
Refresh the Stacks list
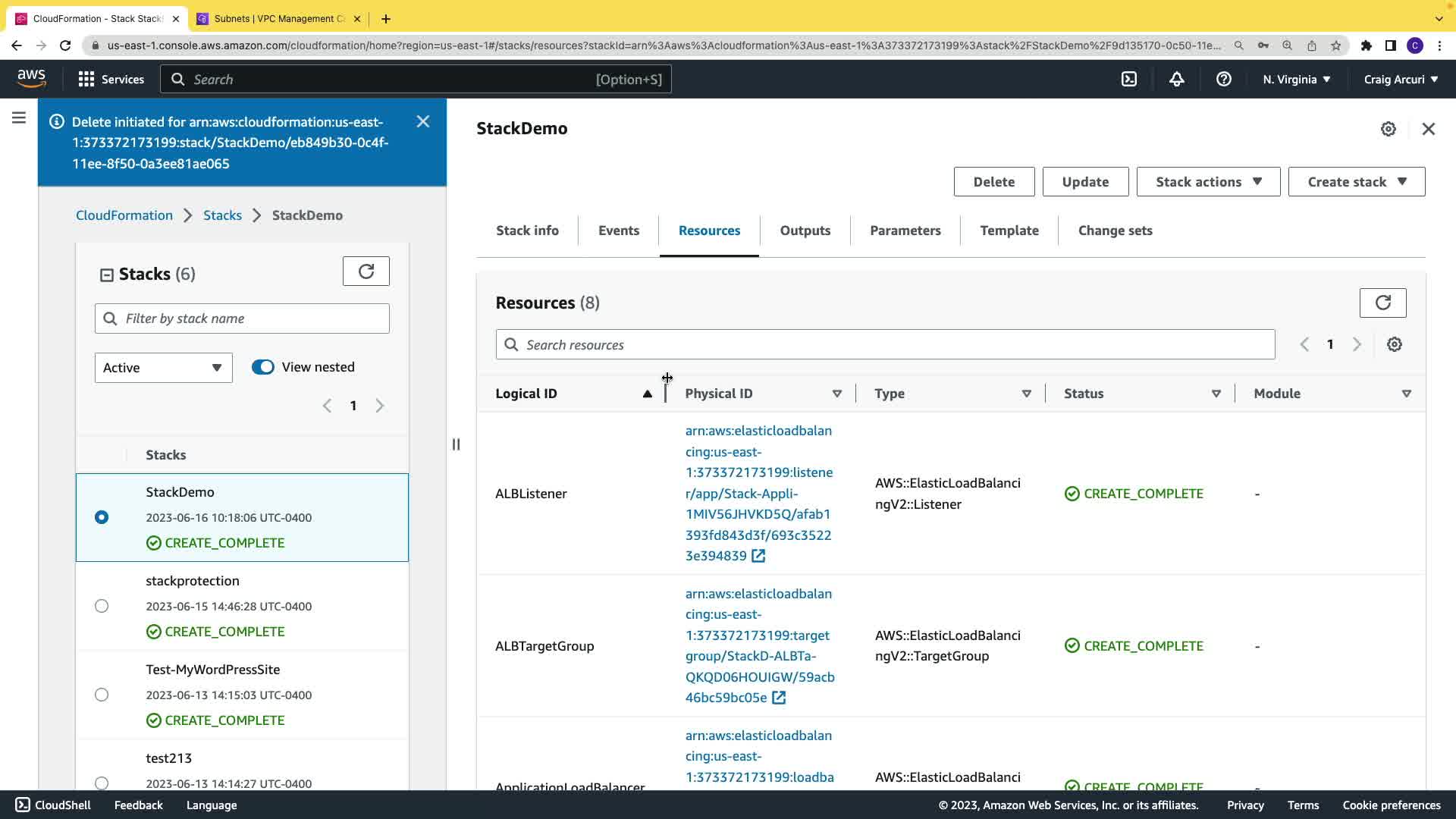point(366,271)
